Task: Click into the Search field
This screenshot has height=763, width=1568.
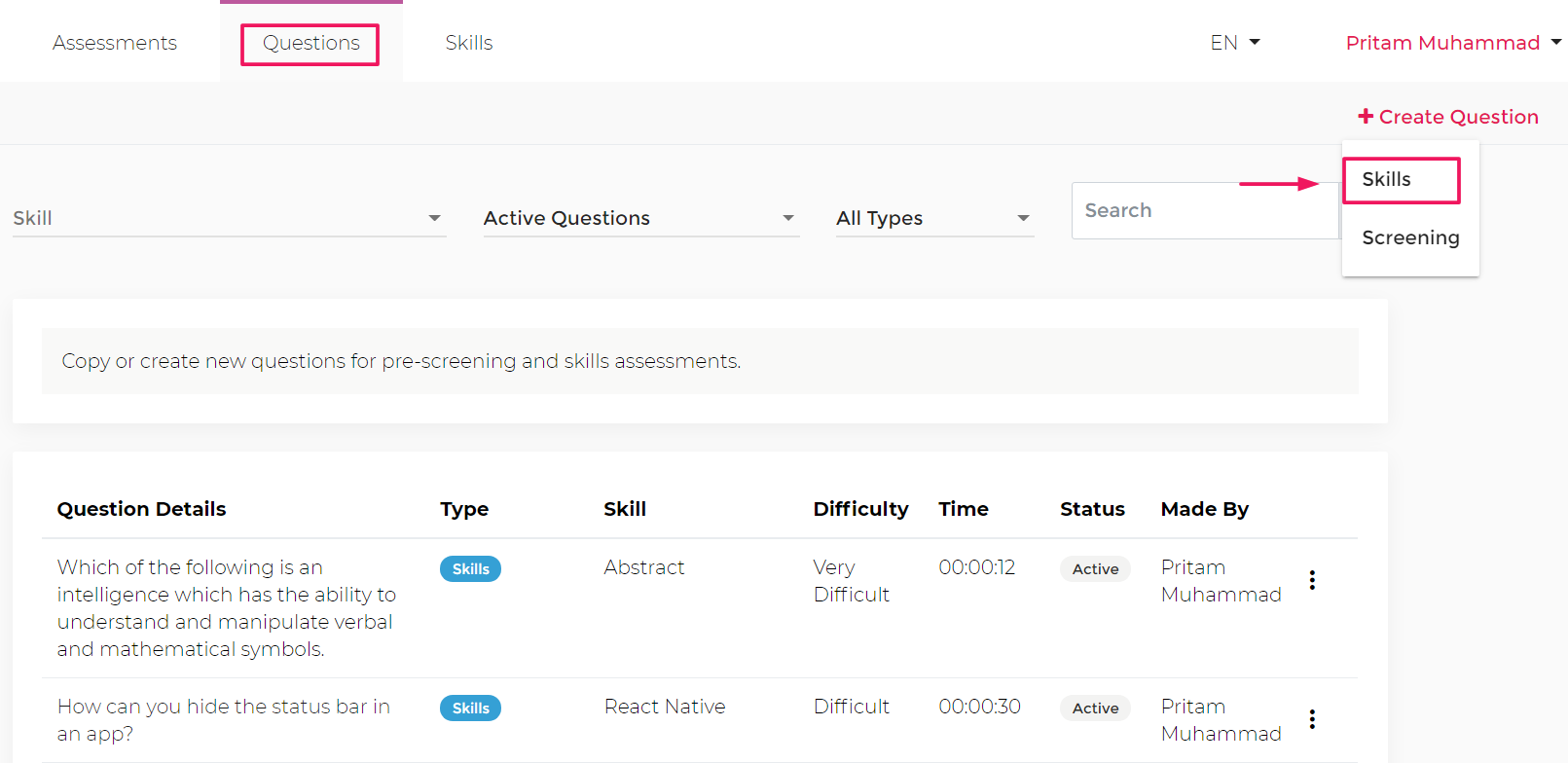Action: pos(1204,210)
